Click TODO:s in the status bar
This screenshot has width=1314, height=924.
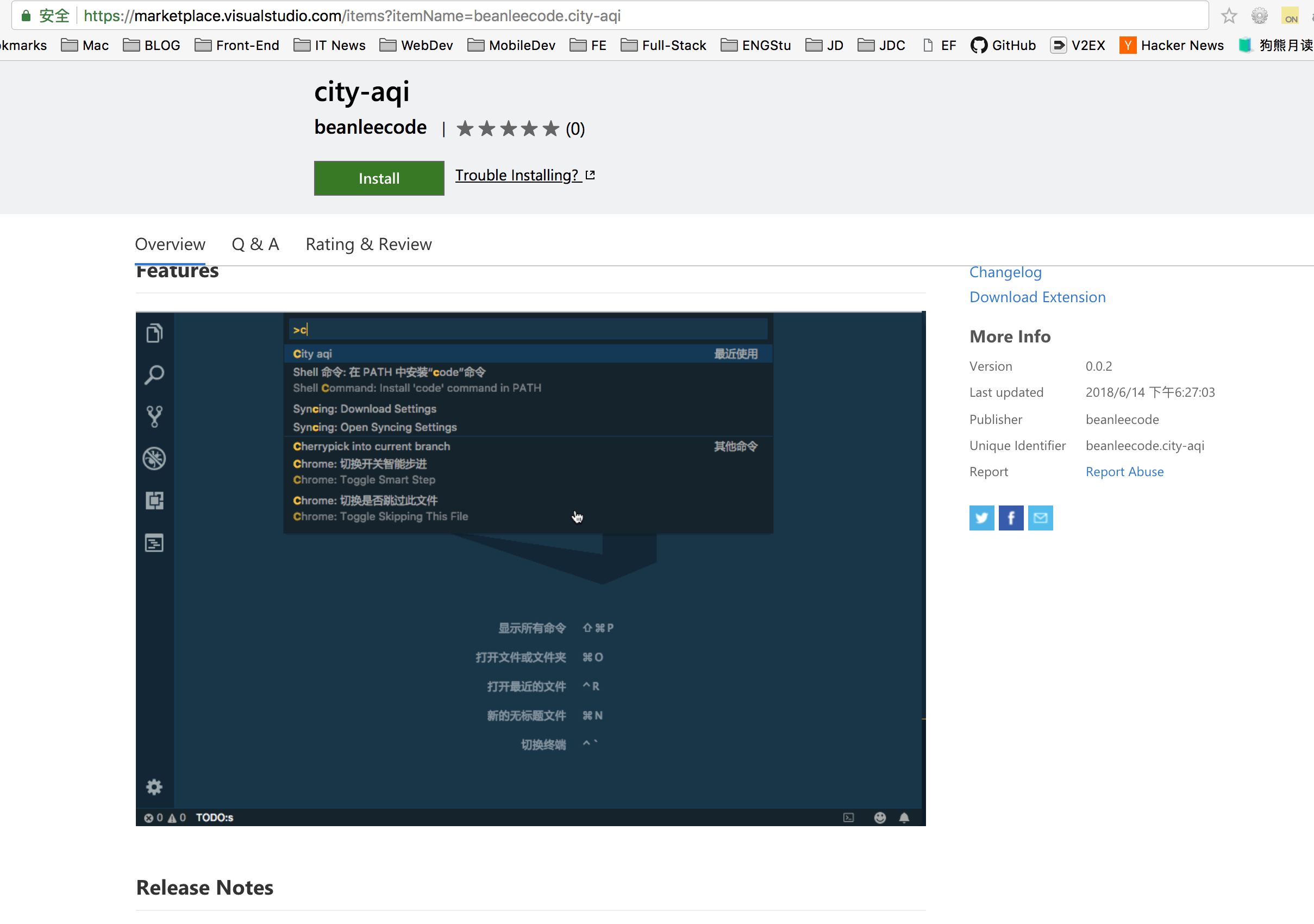click(x=214, y=817)
